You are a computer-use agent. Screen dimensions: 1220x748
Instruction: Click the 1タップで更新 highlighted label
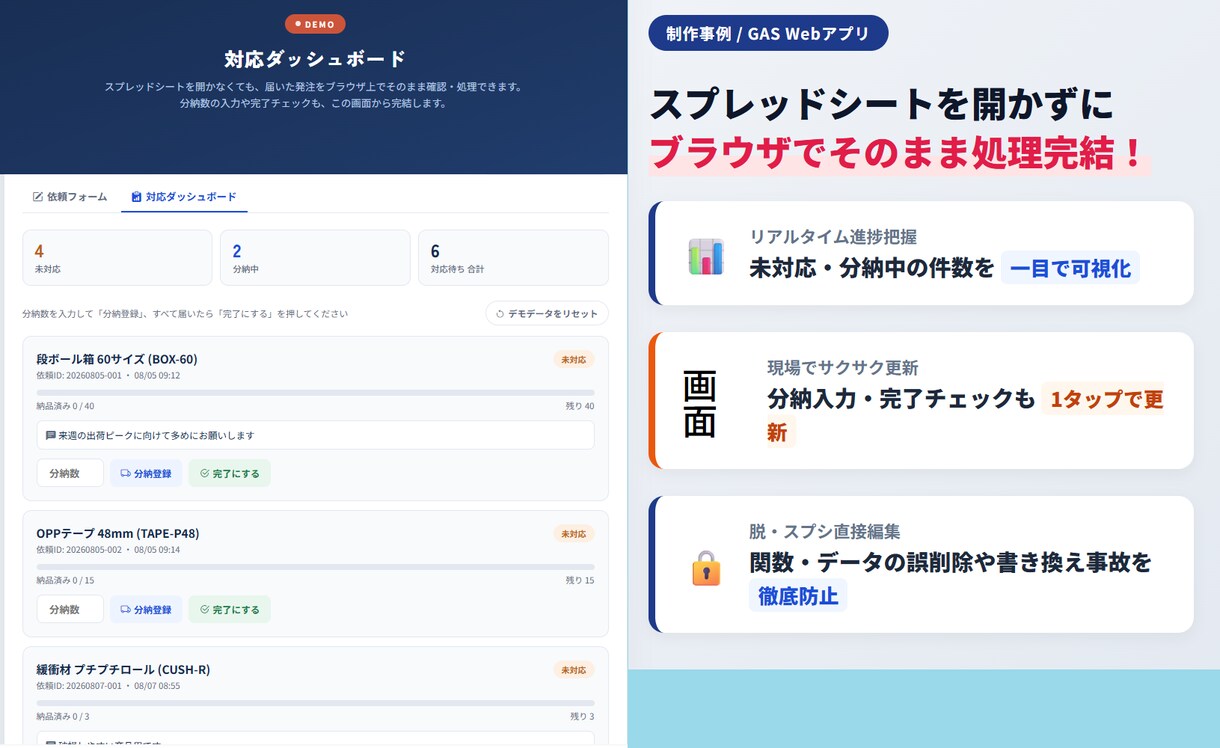pyautogui.click(x=966, y=415)
